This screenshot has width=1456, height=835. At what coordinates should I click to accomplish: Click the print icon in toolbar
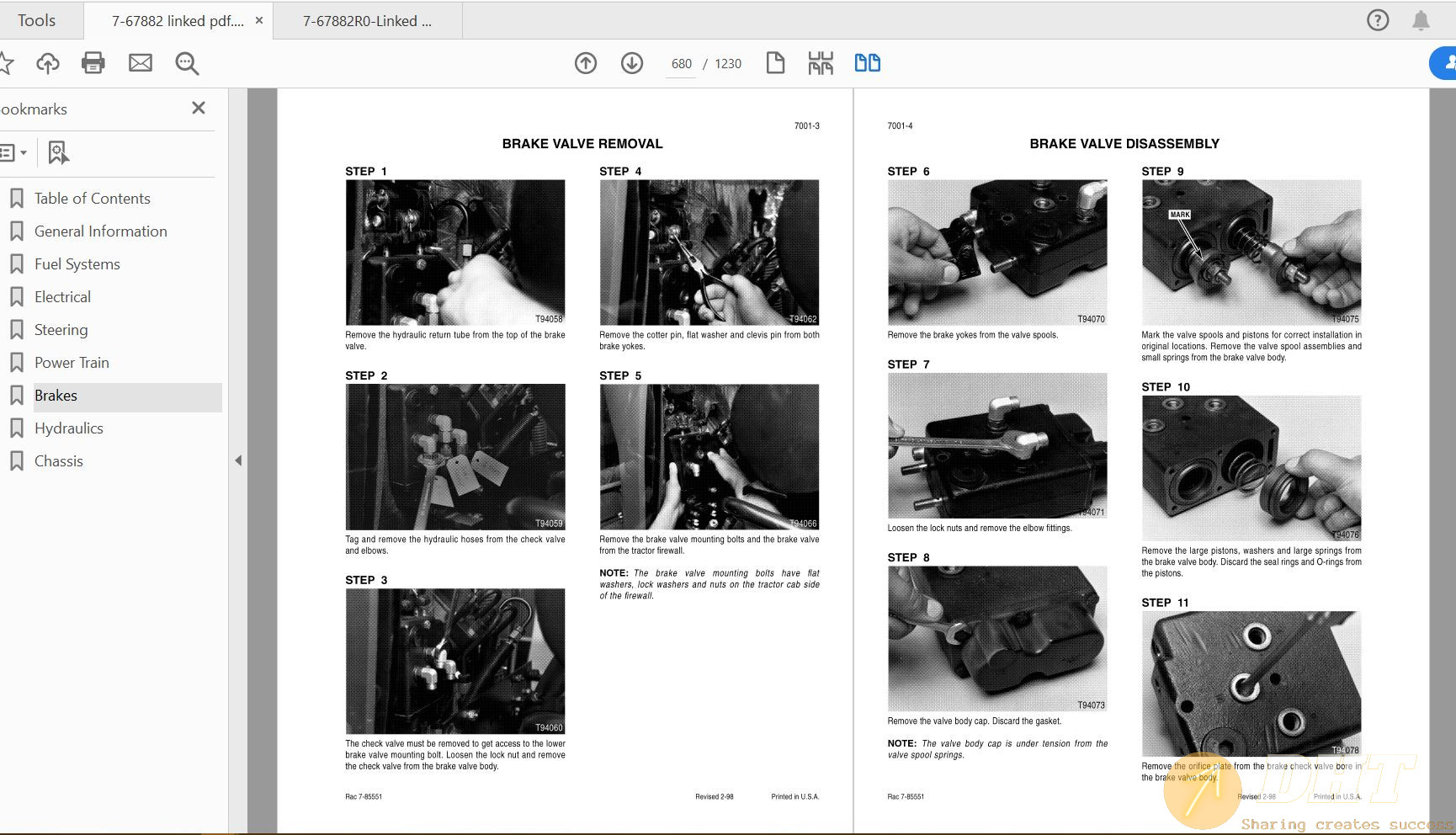tap(93, 63)
